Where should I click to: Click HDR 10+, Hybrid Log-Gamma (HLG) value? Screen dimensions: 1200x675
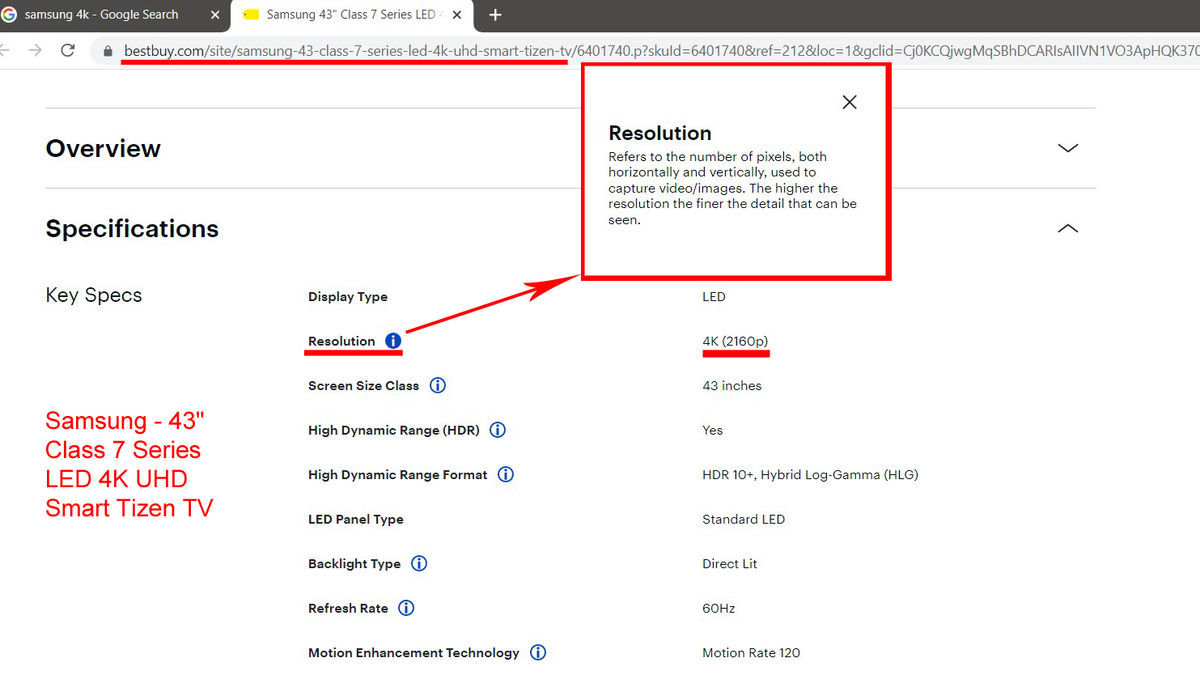[810, 474]
